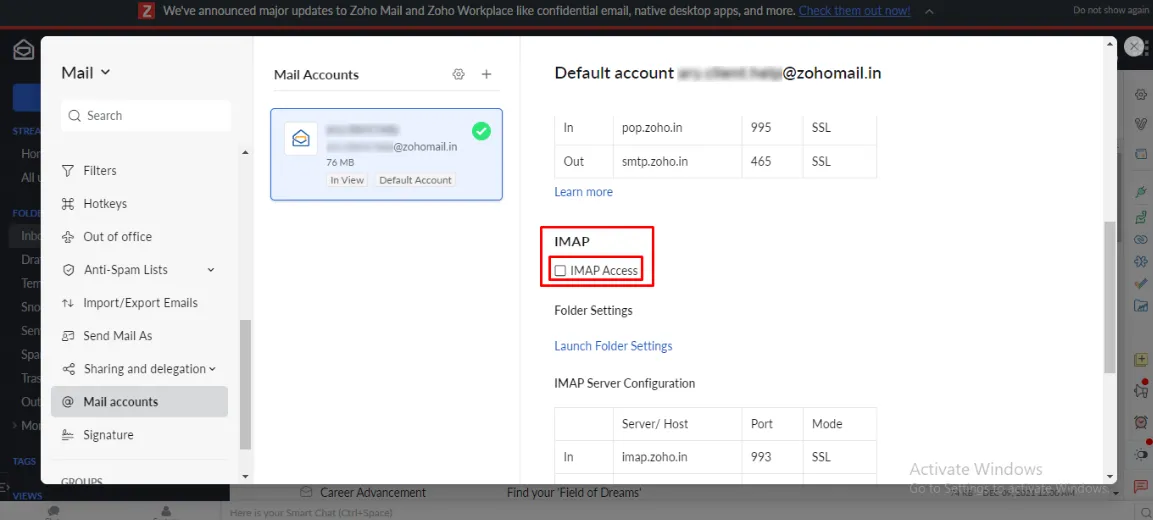Enable the IMAP Access checkbox
The height and width of the screenshot is (520, 1153).
(x=560, y=271)
